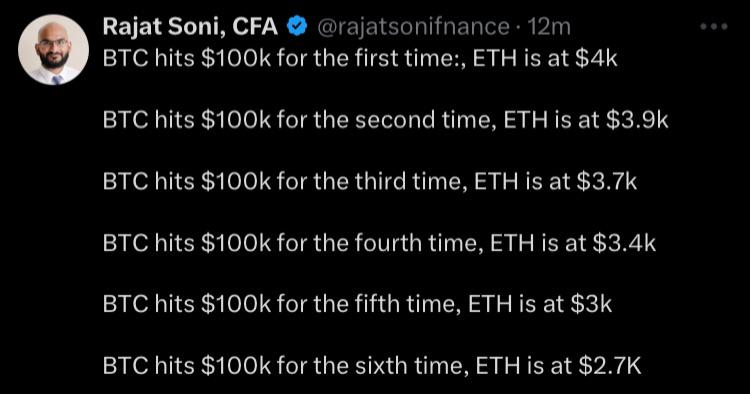Select the line about BTC third time
The width and height of the screenshot is (750, 394).
pos(370,181)
